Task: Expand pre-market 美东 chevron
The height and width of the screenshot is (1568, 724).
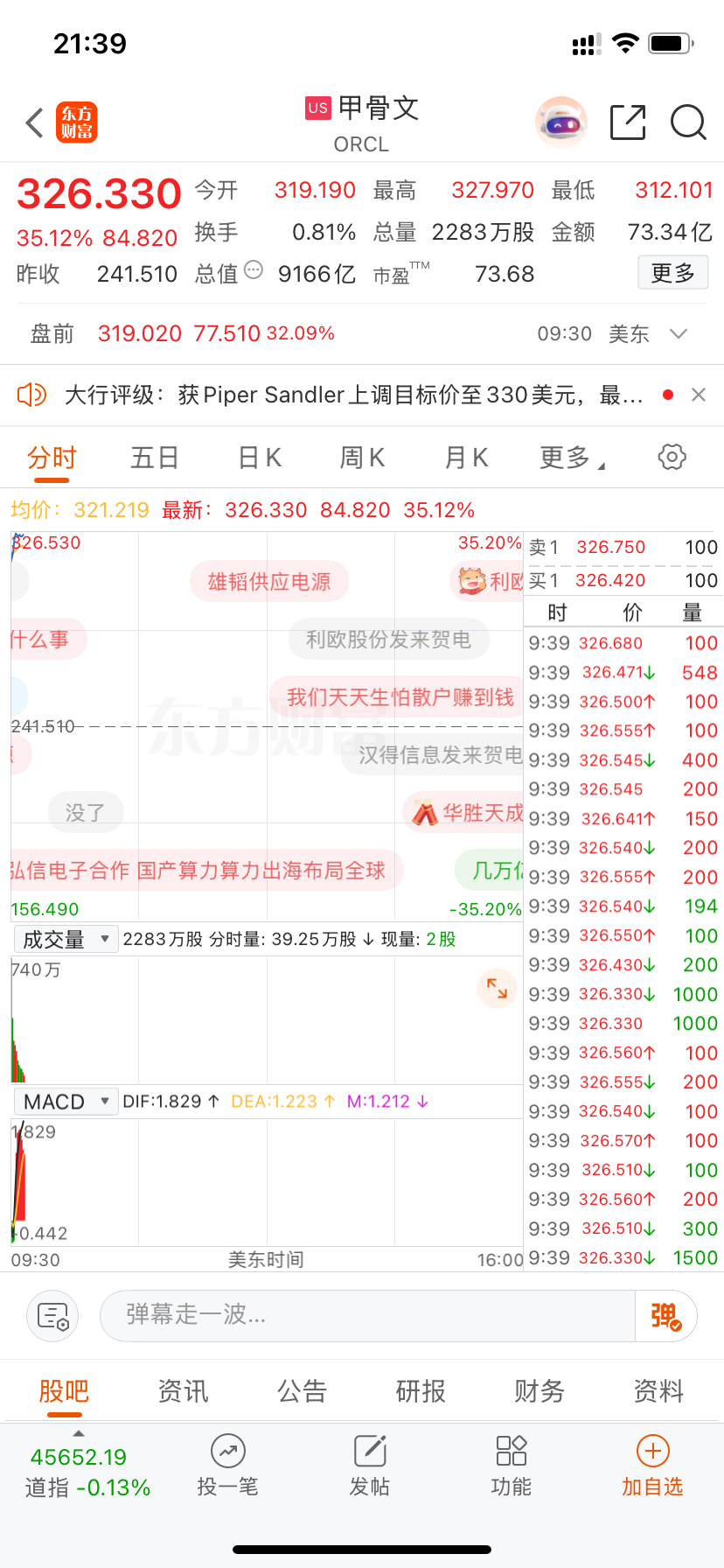Action: tap(679, 333)
